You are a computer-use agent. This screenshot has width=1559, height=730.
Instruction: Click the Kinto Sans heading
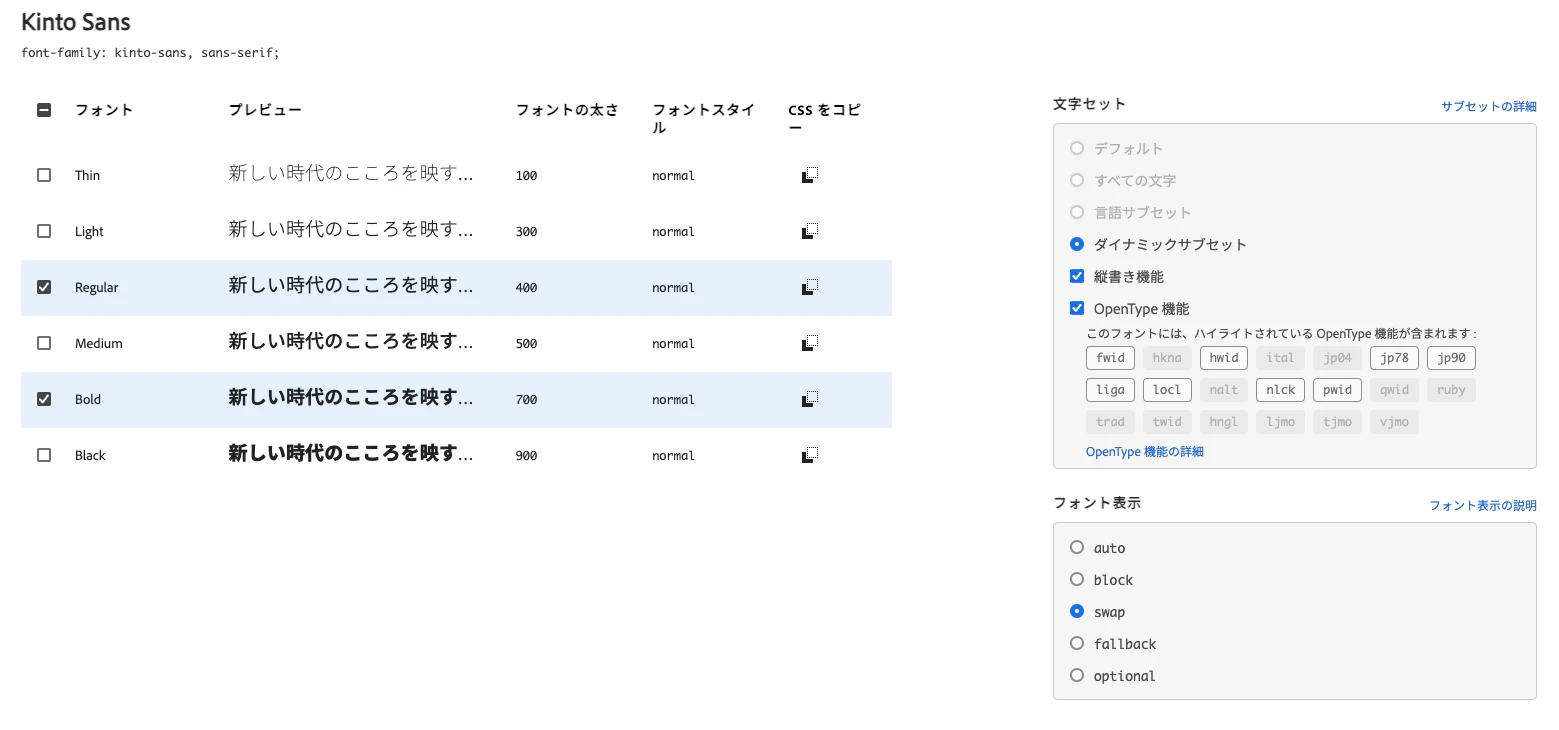coord(76,22)
